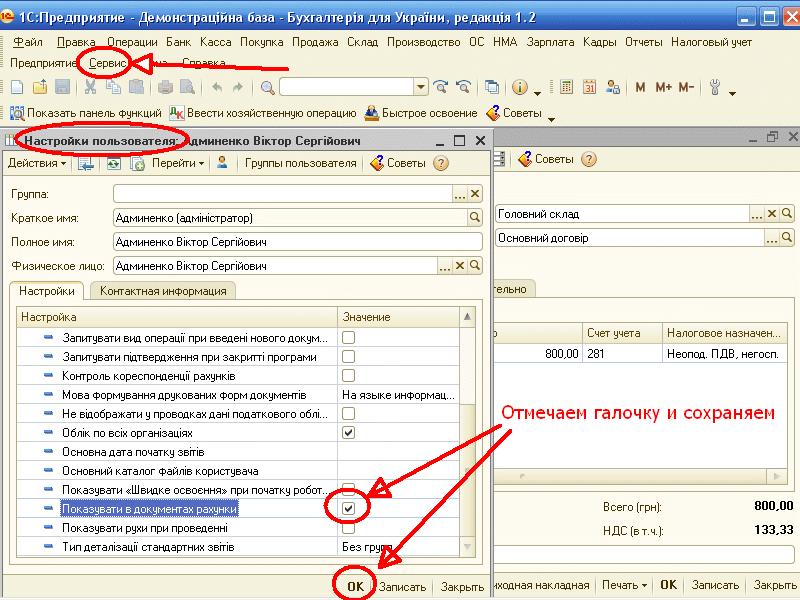The width and height of the screenshot is (800, 600).
Task: Click the M memory button
Action: pos(640,87)
